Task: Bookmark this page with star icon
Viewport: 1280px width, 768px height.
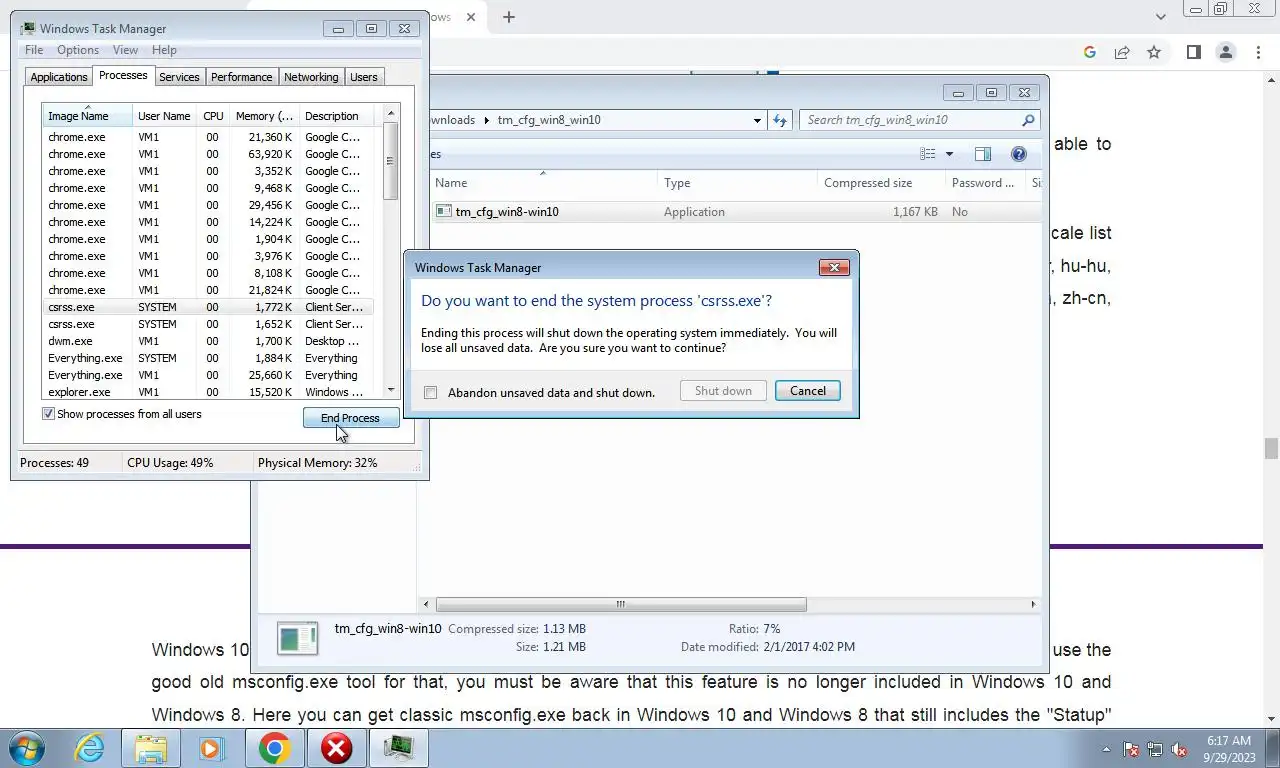Action: pyautogui.click(x=1154, y=52)
